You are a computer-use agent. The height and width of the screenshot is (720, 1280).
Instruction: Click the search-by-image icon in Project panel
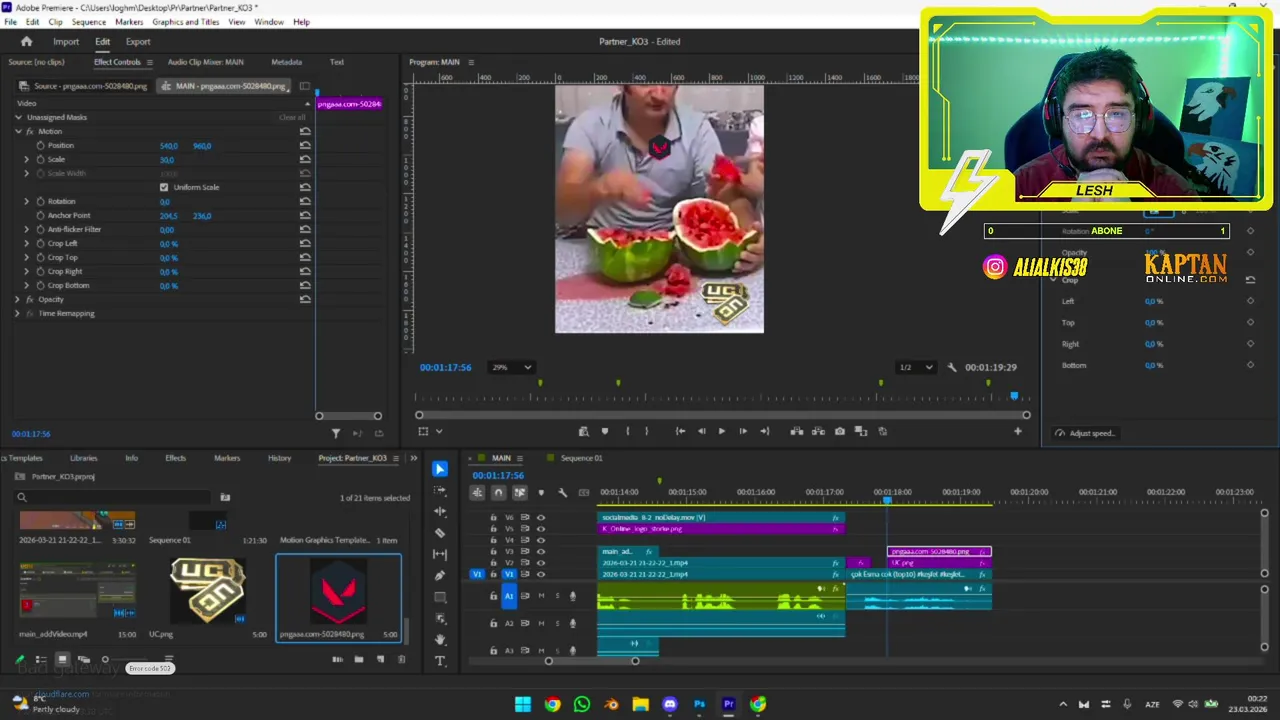(225, 497)
